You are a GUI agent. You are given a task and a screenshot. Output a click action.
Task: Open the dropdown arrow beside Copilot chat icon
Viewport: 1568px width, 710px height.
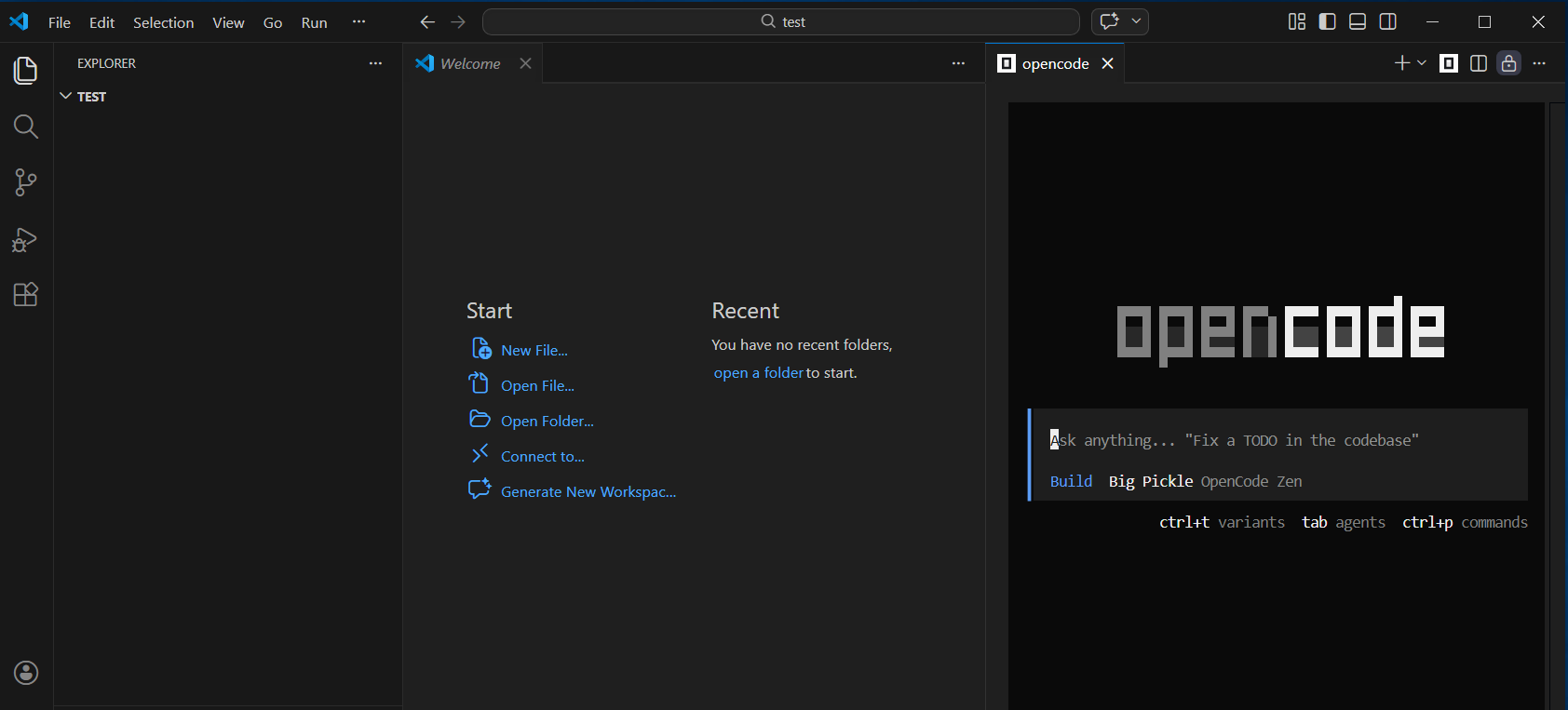coord(1136,21)
